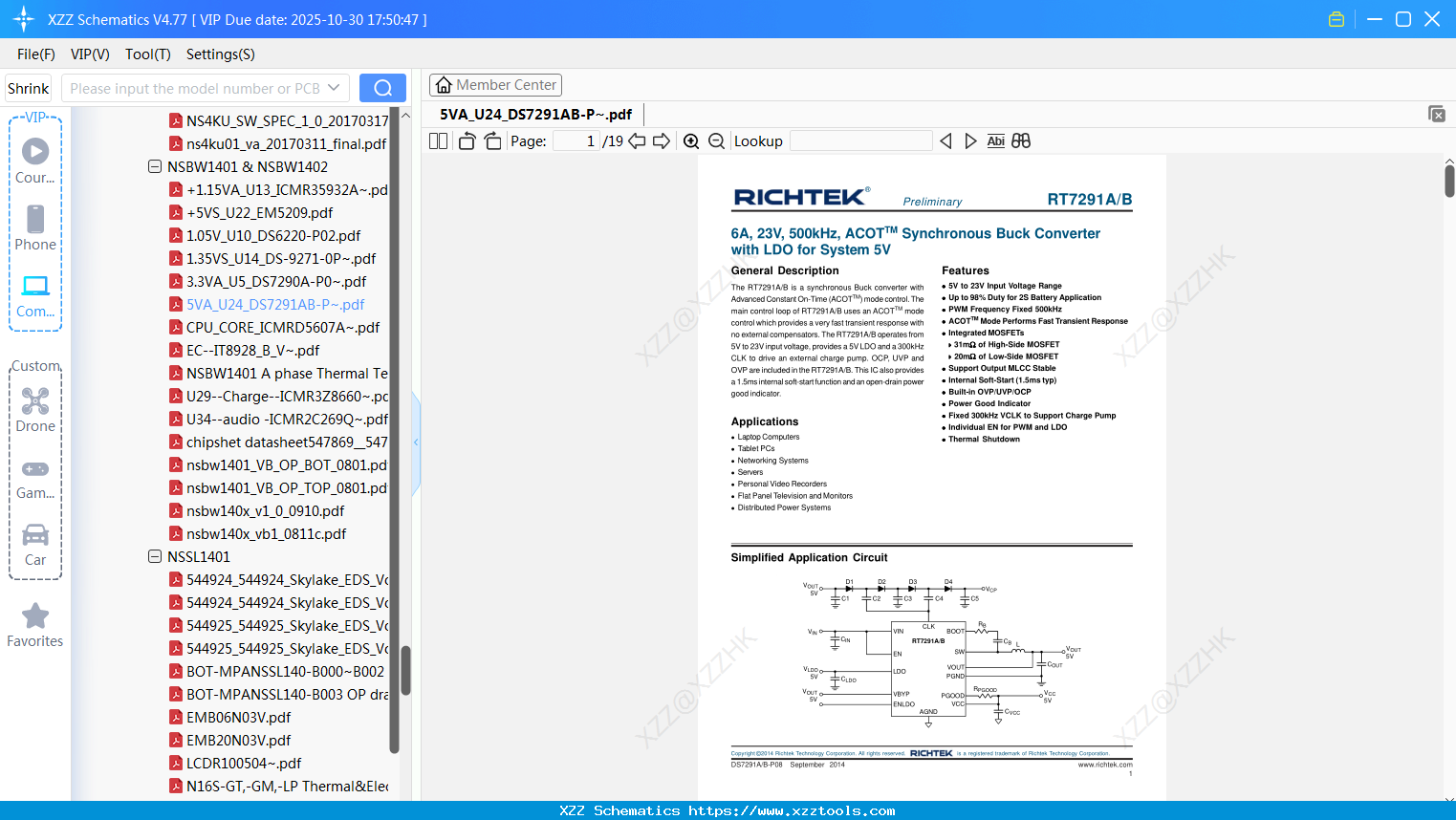Click the file tree vertical scrollbar thumb
This screenshot has width=1456, height=820.
pos(405,671)
